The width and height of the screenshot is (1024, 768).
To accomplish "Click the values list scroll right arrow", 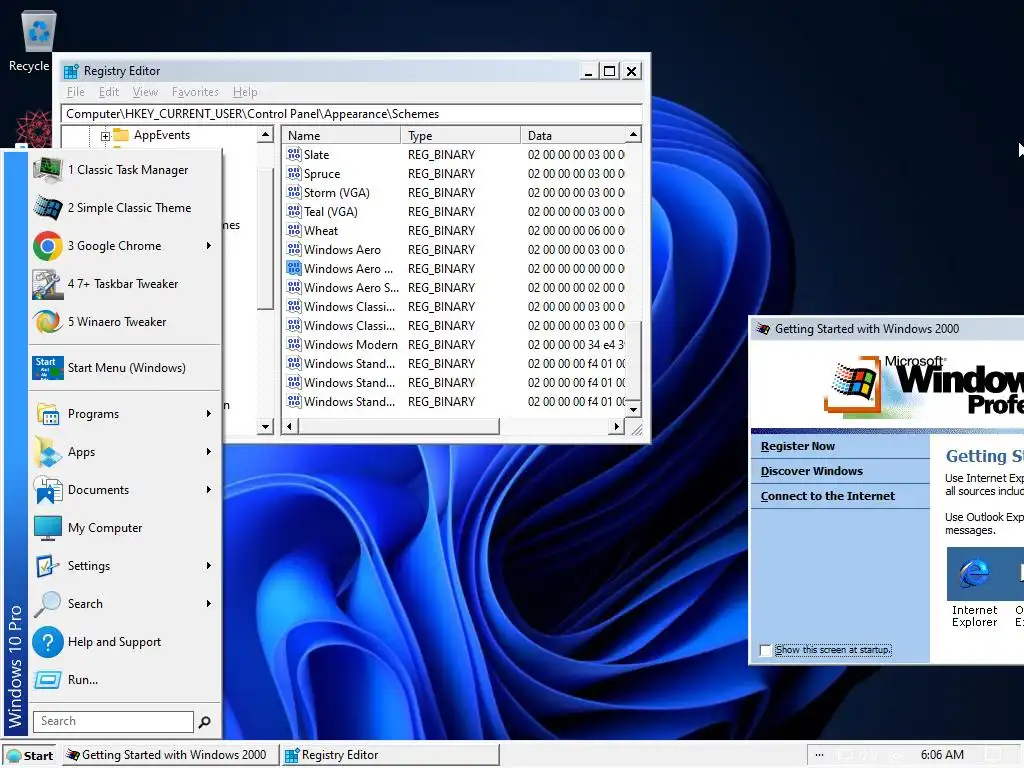I will [x=616, y=426].
